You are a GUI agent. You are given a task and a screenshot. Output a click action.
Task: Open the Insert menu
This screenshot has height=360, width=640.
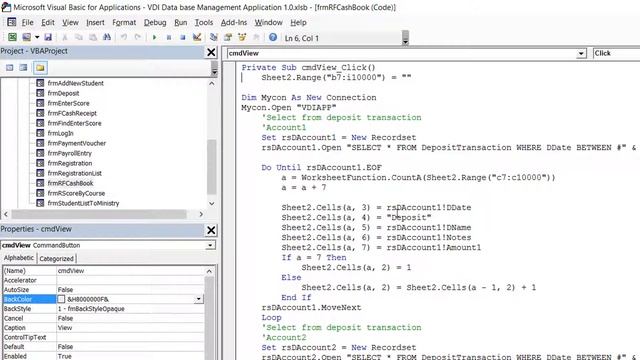pos(95,22)
